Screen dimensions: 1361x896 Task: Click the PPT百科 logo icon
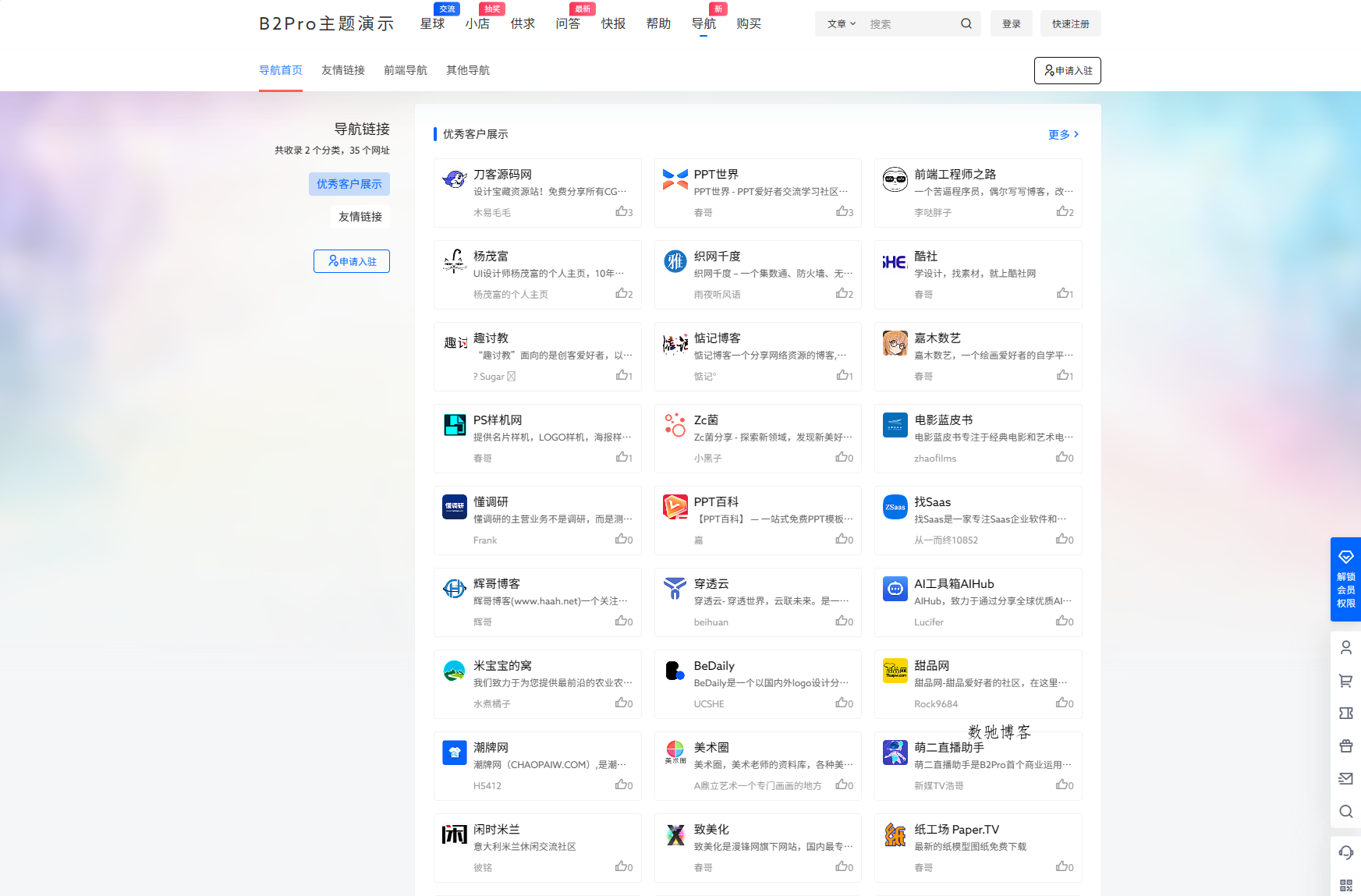675,507
